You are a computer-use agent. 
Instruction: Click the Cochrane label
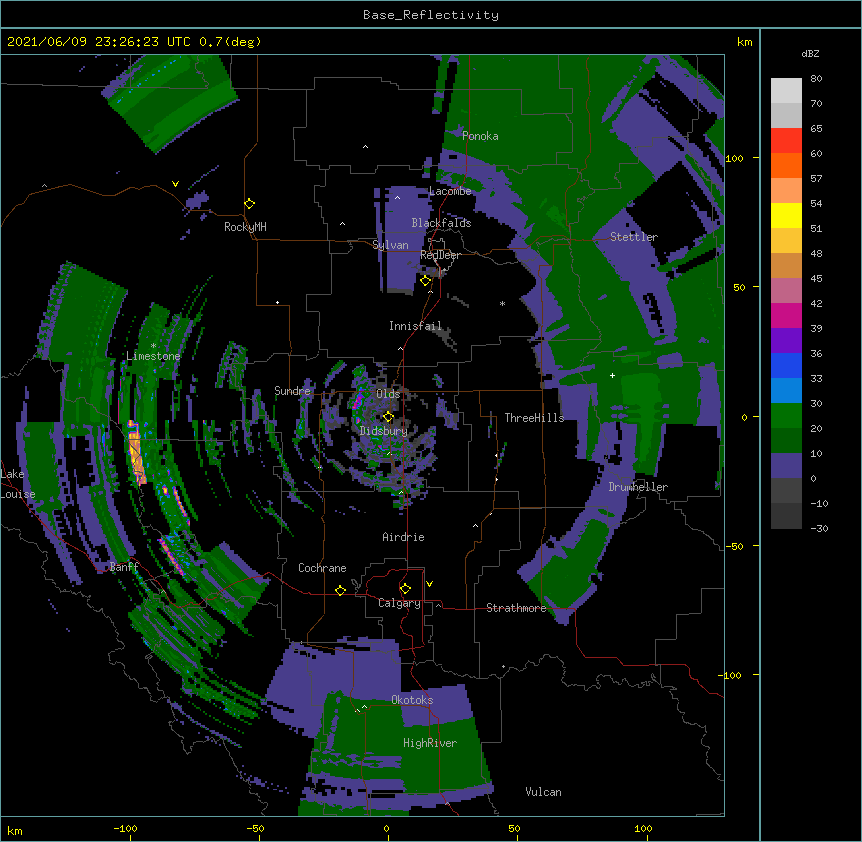[322, 568]
